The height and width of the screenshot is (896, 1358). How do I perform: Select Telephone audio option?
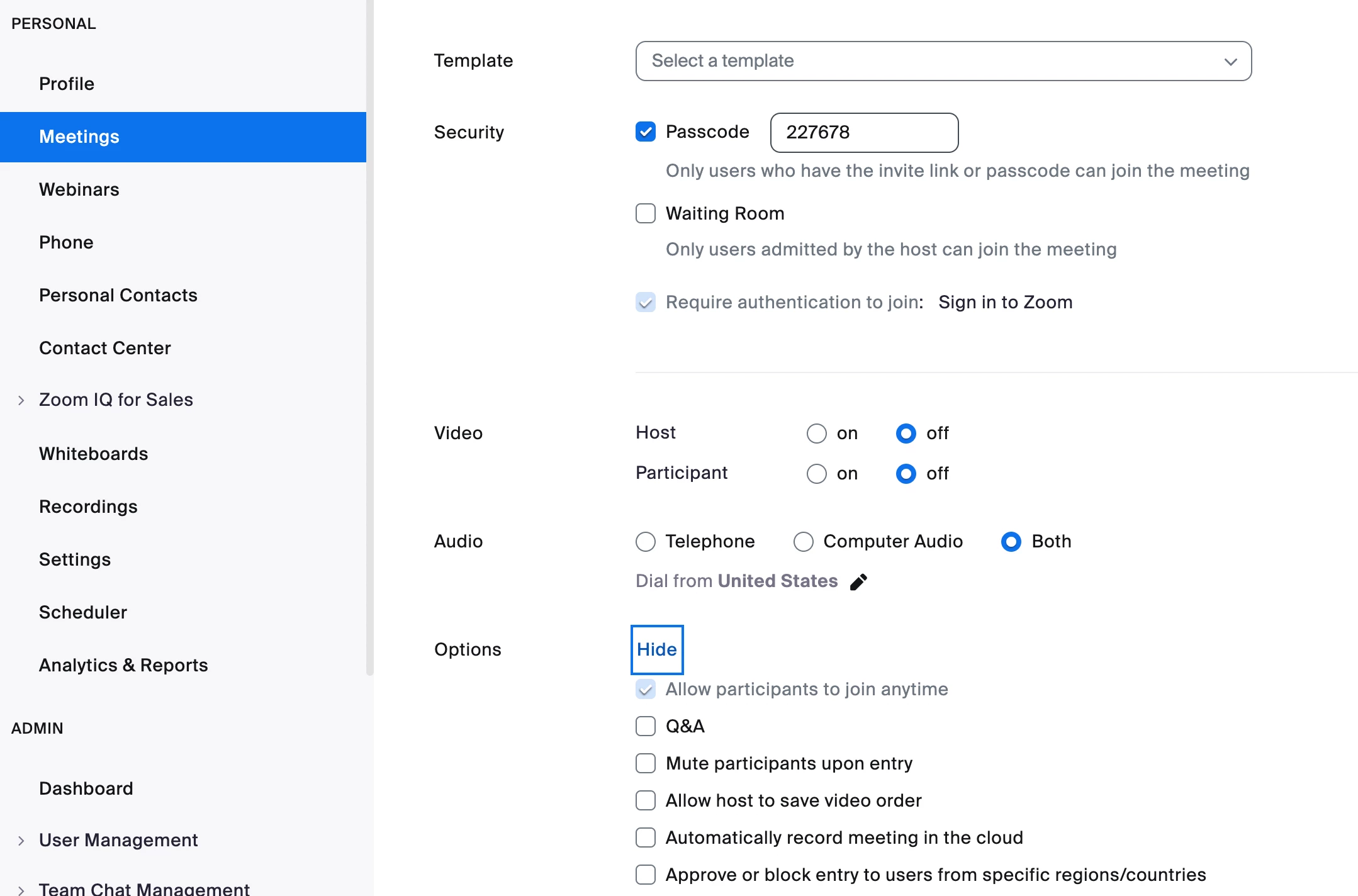tap(646, 542)
